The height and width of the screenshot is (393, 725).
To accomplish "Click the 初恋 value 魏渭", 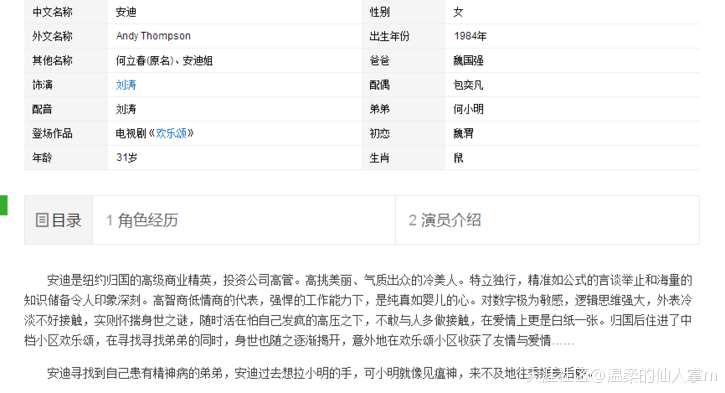I will [x=463, y=134].
